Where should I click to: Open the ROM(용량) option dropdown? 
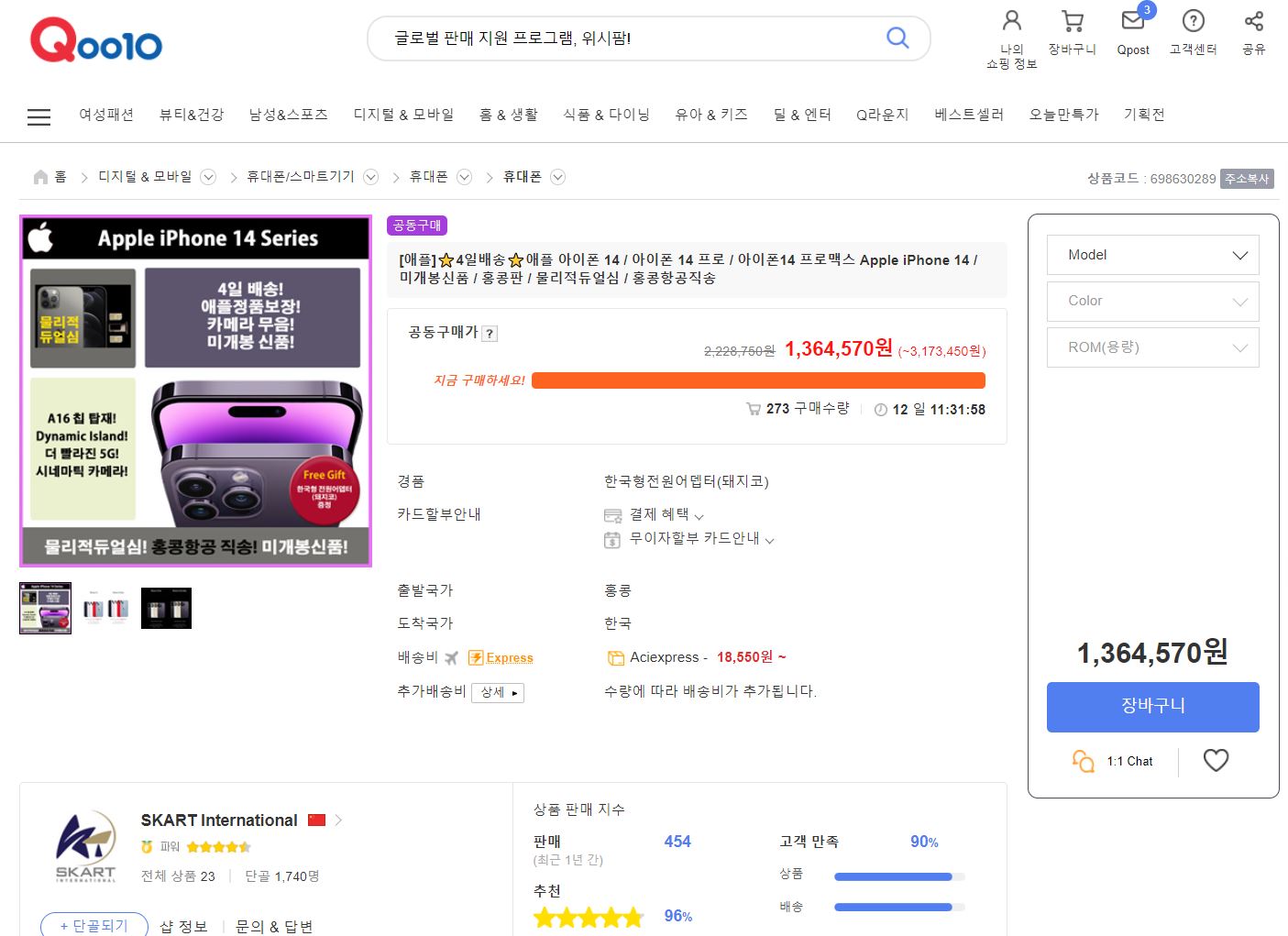[x=1152, y=347]
